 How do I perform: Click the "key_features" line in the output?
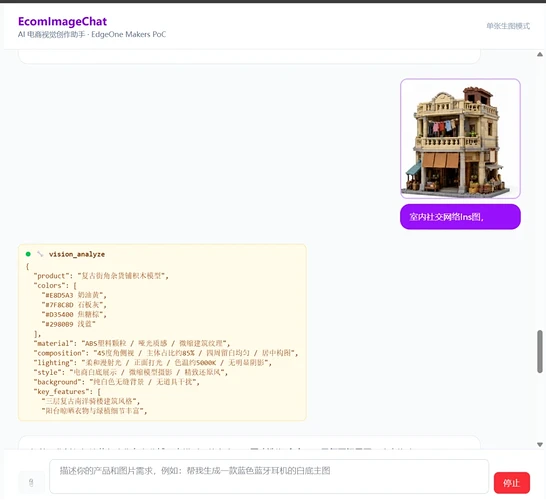point(67,392)
